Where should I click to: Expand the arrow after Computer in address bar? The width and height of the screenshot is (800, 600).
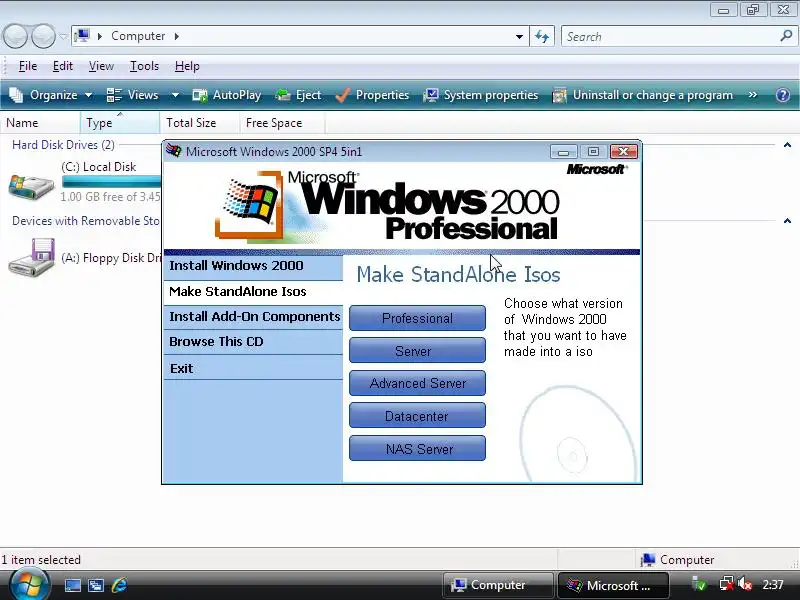pyautogui.click(x=177, y=36)
